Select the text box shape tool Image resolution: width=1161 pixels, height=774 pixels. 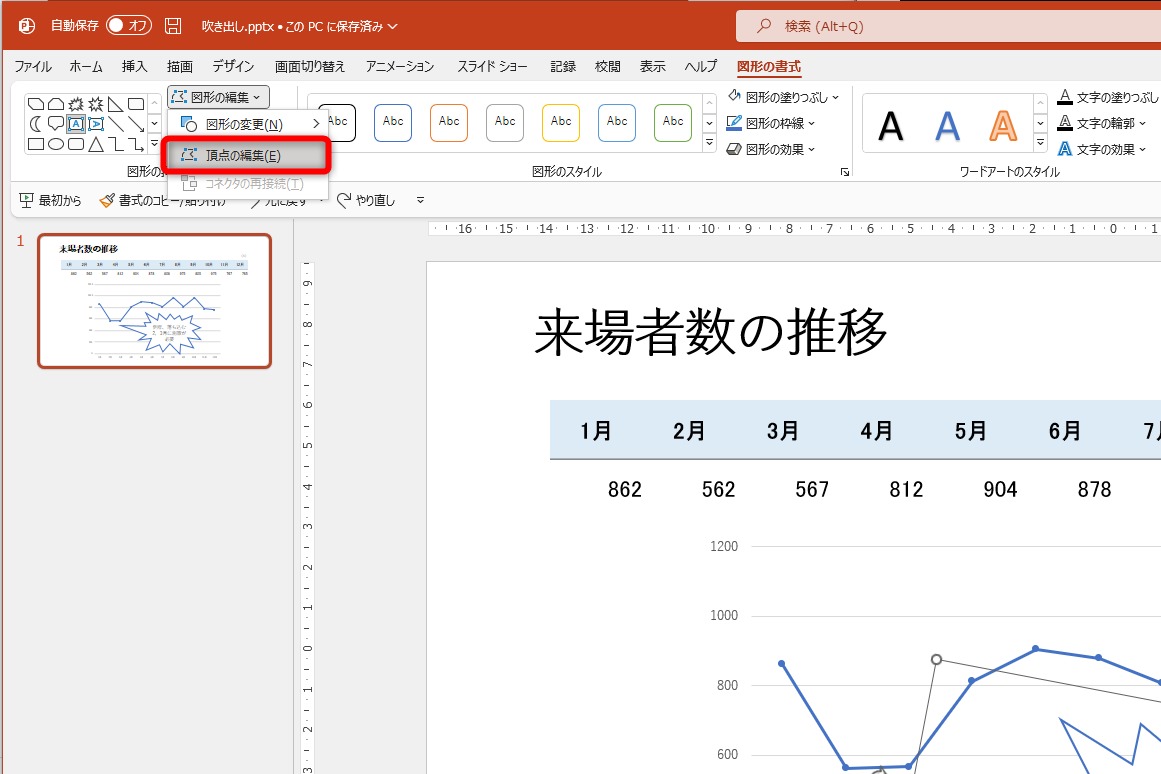point(76,124)
